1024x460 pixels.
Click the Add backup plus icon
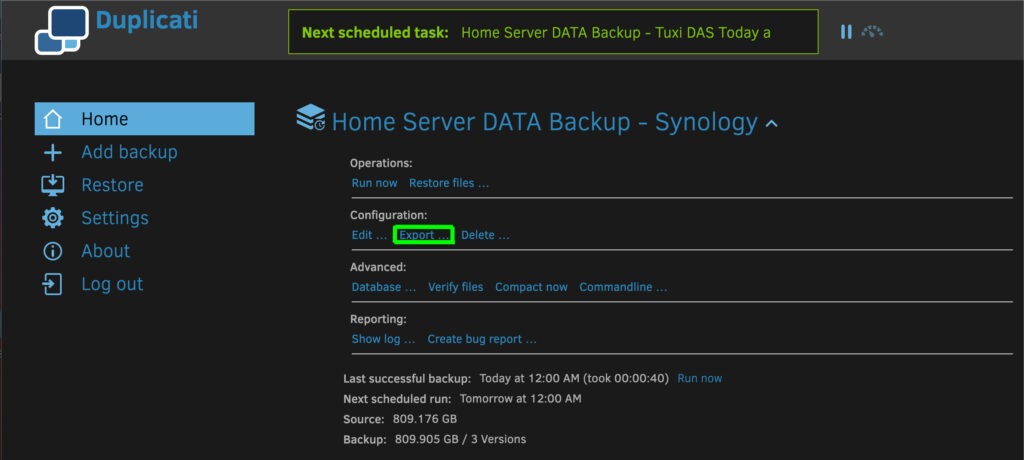(53, 152)
